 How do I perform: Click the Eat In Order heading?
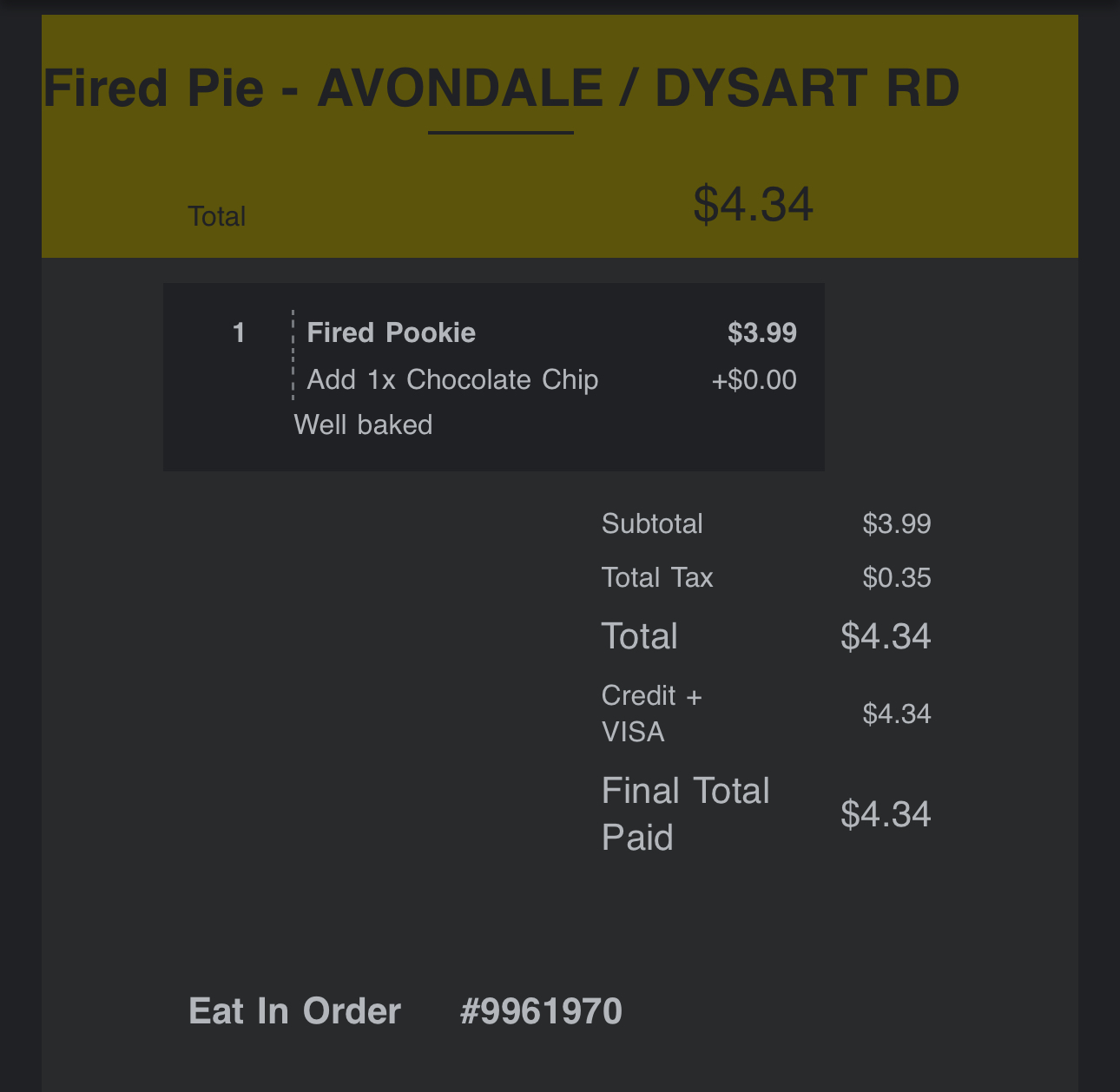(x=294, y=1011)
